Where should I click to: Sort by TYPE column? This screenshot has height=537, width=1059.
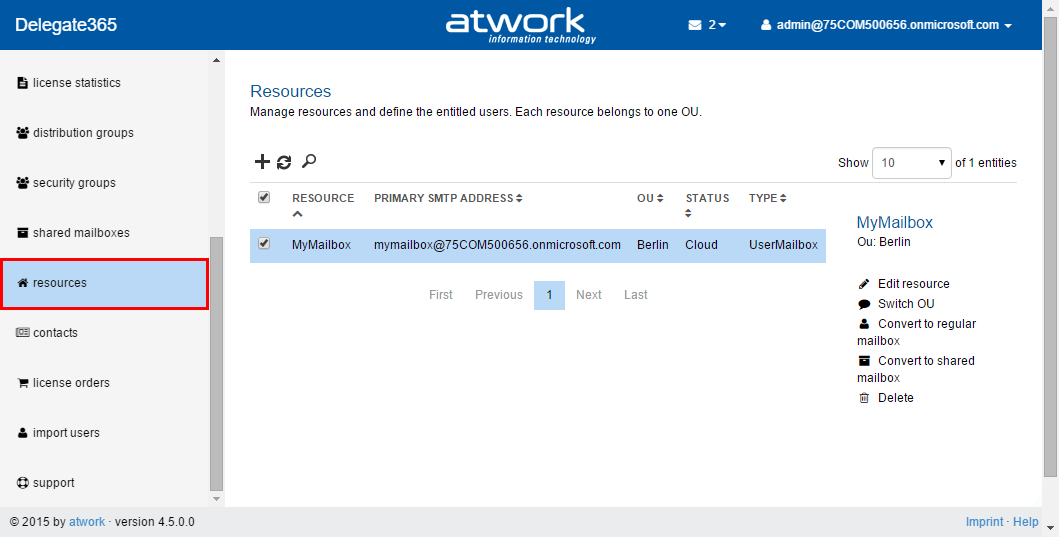coord(768,198)
